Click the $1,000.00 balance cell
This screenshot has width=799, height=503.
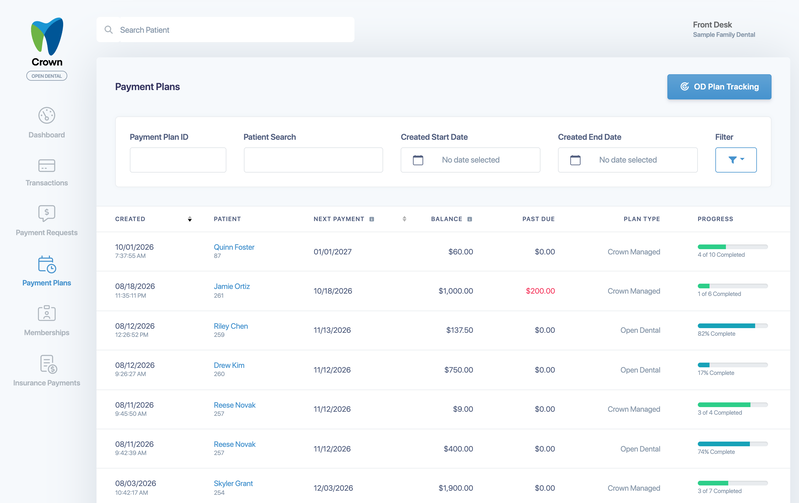pos(456,291)
